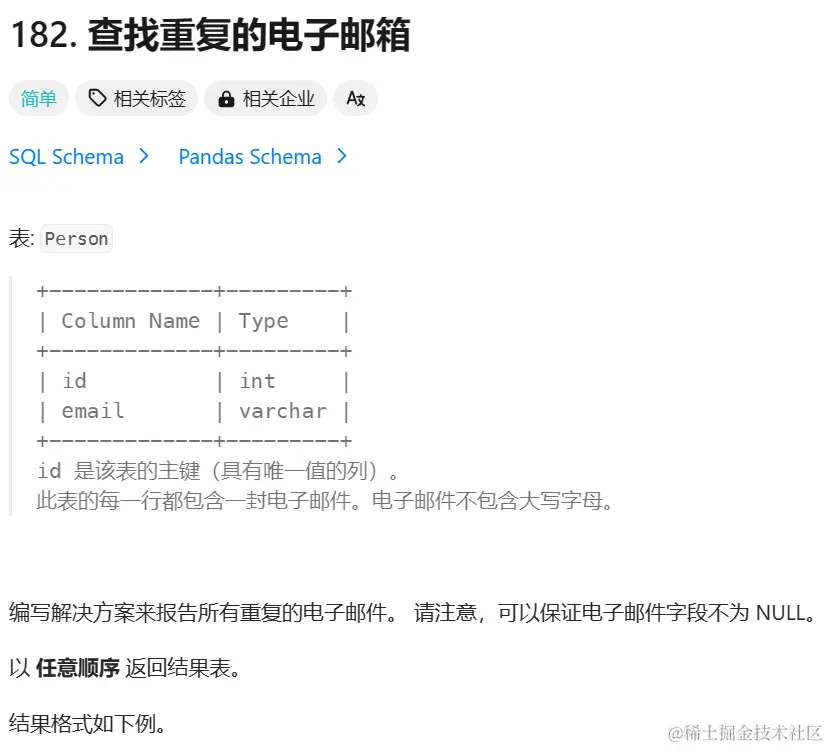829x749 pixels.
Task: Click the bold text 任意顺序
Action: [x=78, y=668]
